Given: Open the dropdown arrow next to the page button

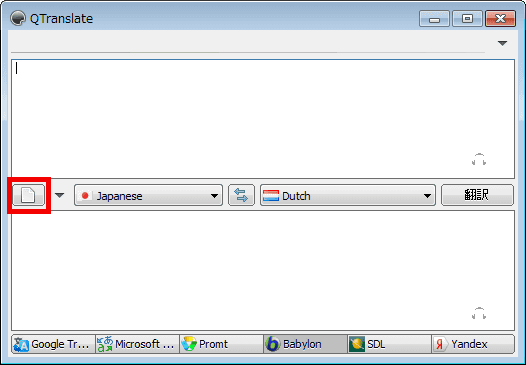Looking at the screenshot, I should click(x=59, y=195).
